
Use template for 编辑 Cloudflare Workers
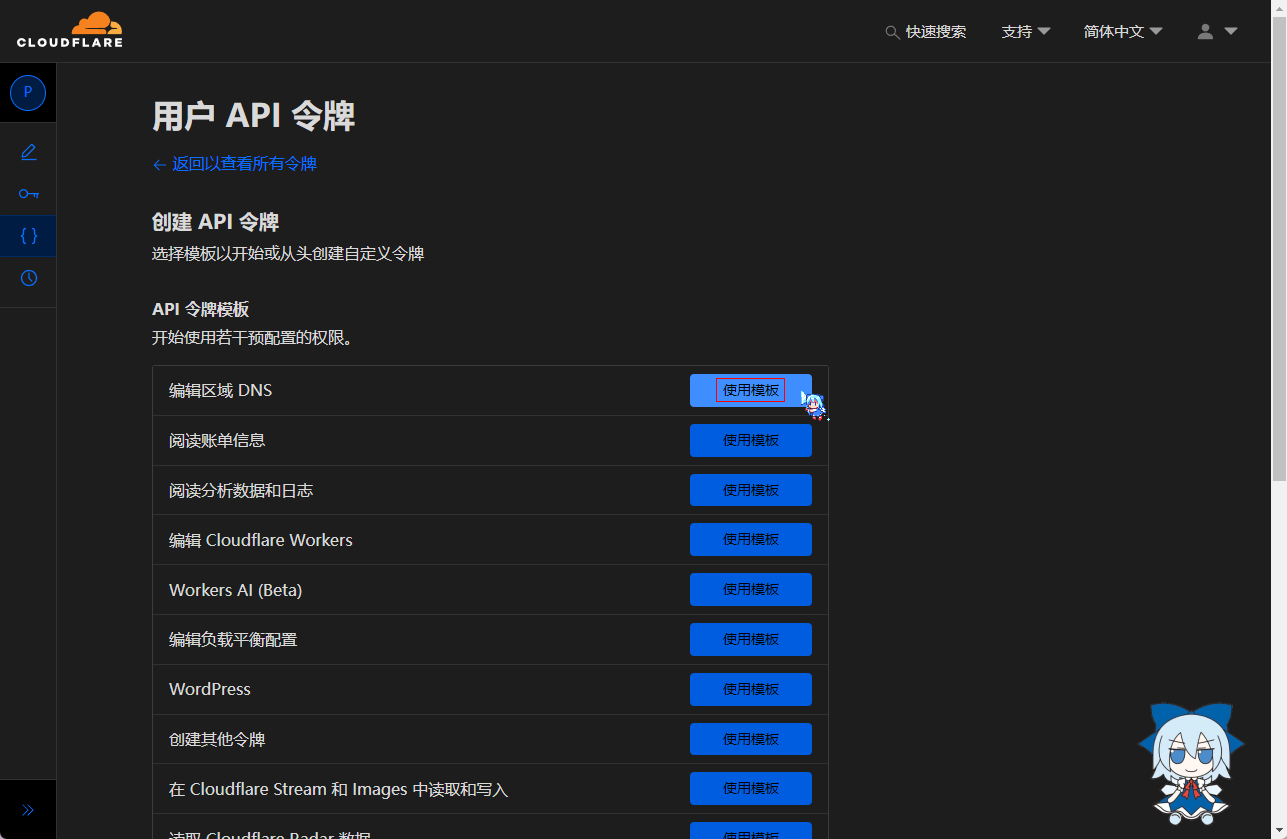[750, 539]
